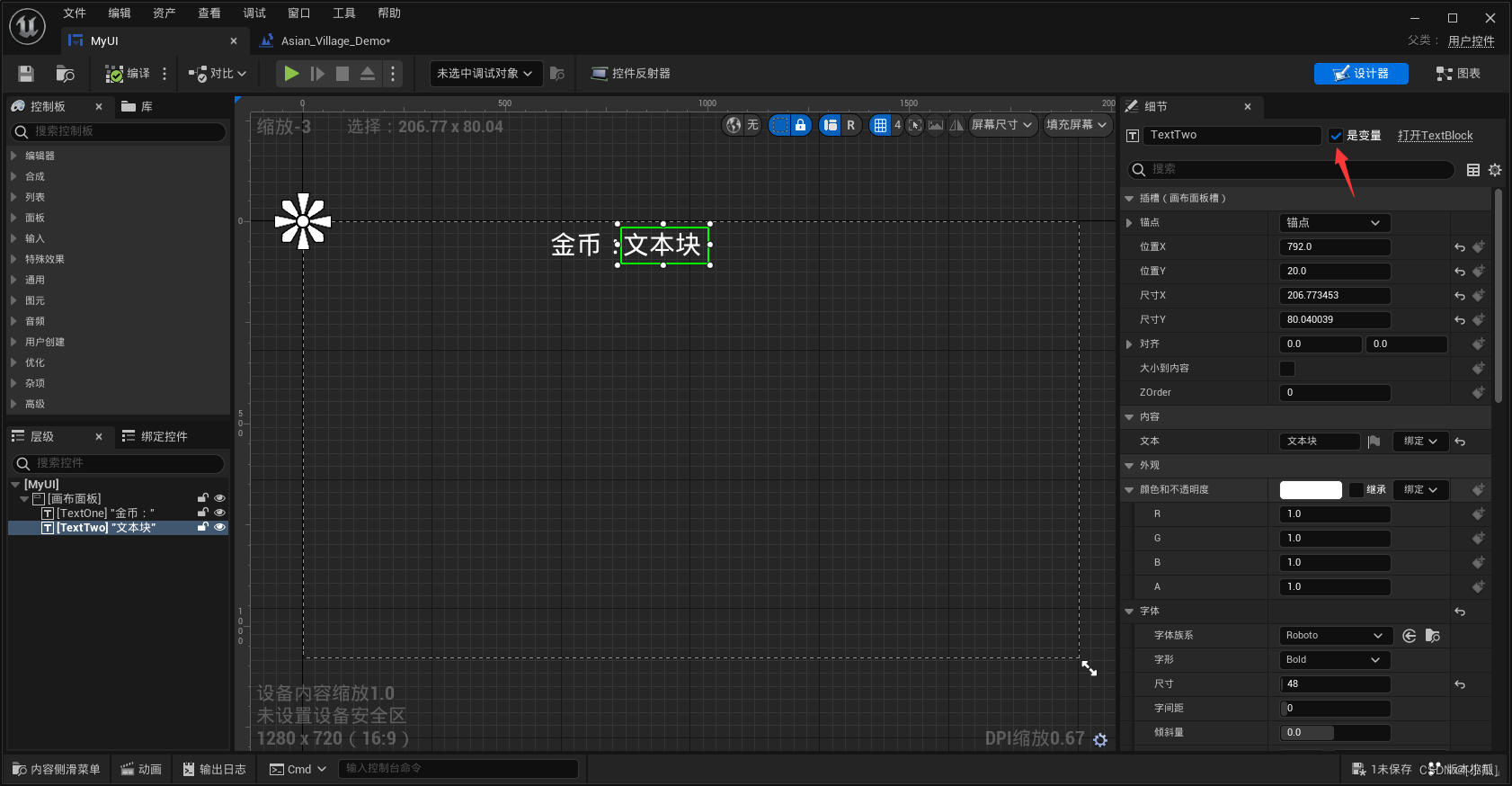
Task: Enable 大小到内容 checkbox
Action: tap(1287, 369)
